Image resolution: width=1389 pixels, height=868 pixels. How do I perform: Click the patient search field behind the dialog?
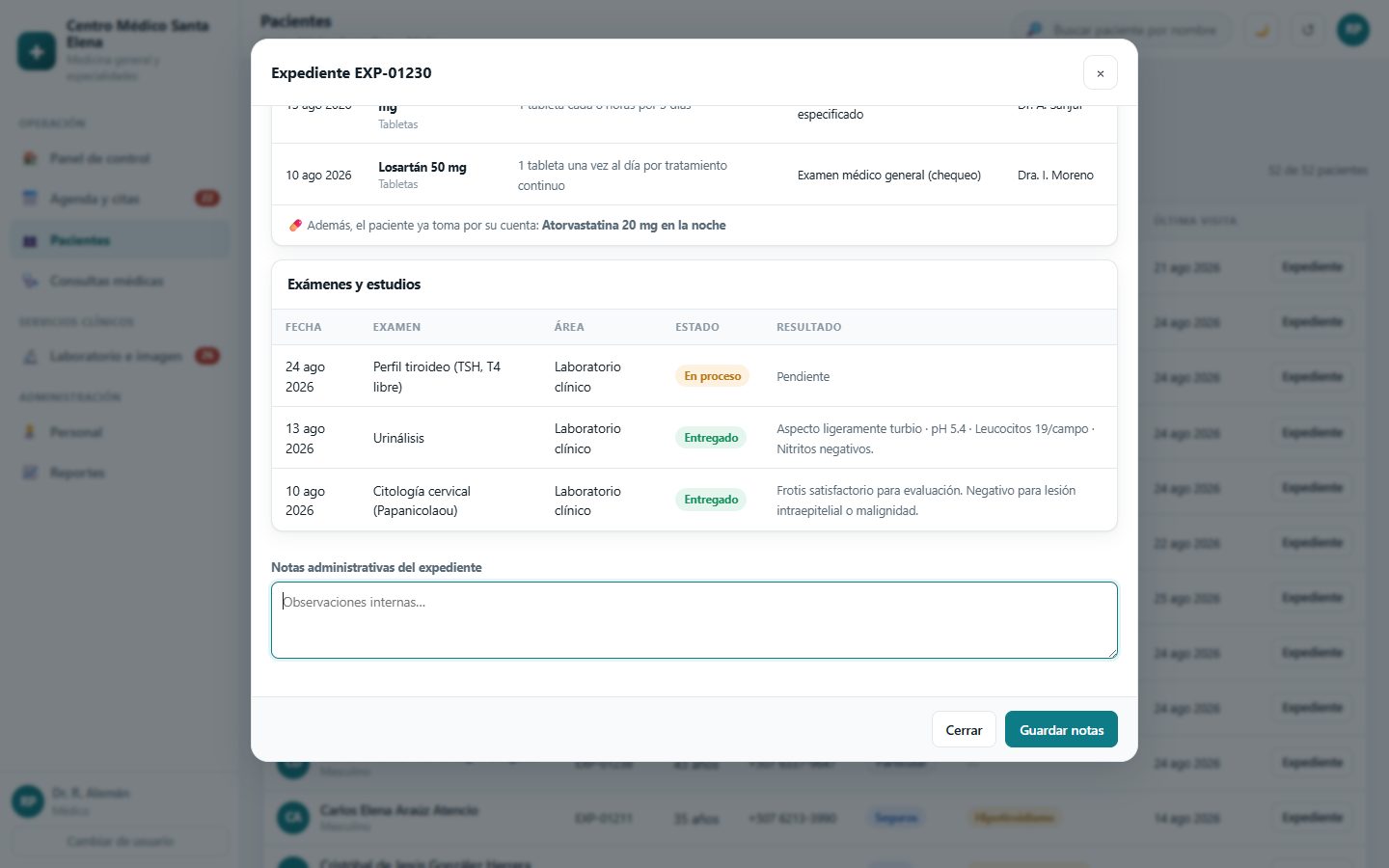(1121, 30)
